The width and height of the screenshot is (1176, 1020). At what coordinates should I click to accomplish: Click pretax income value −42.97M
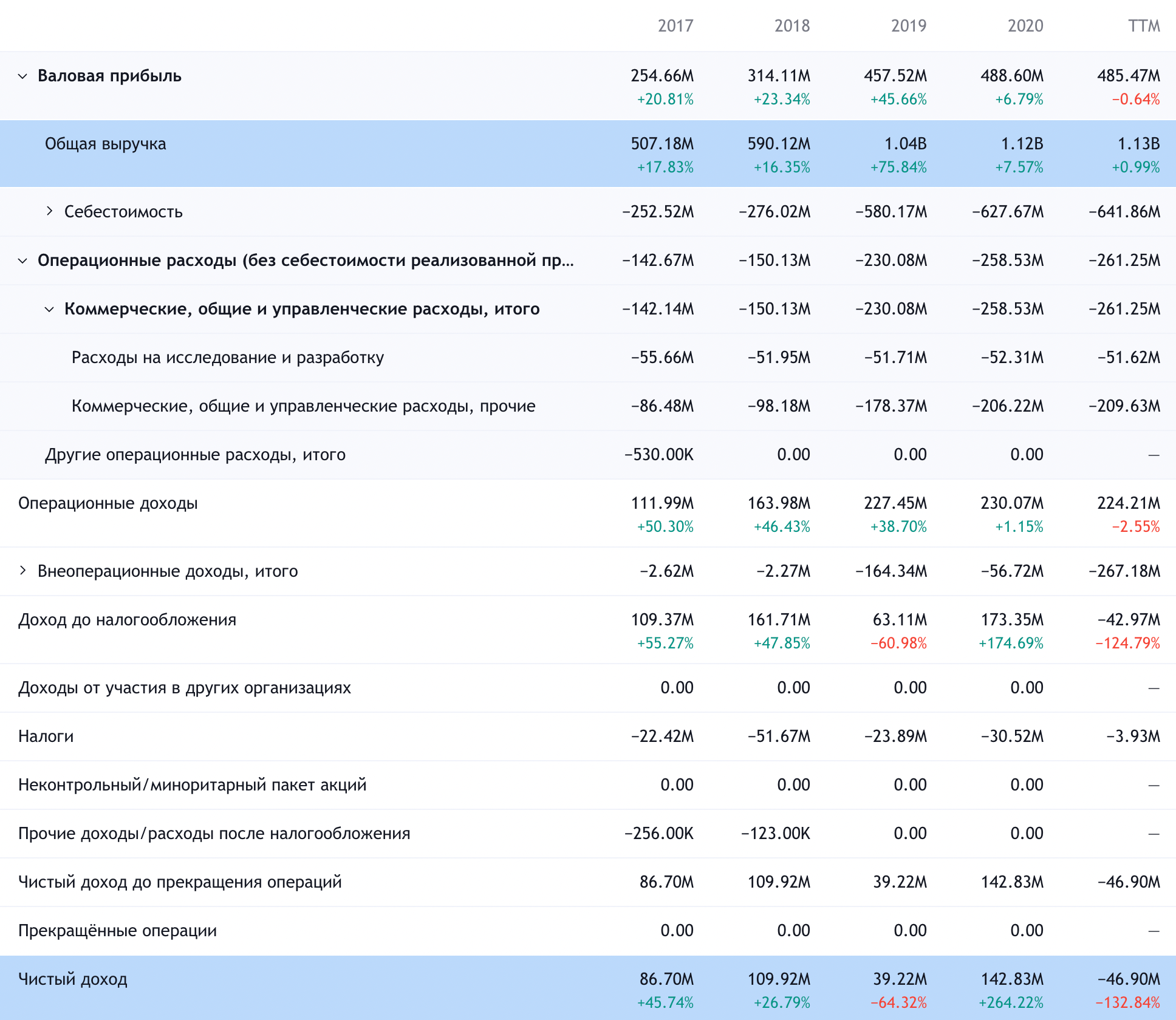pyautogui.click(x=1129, y=620)
